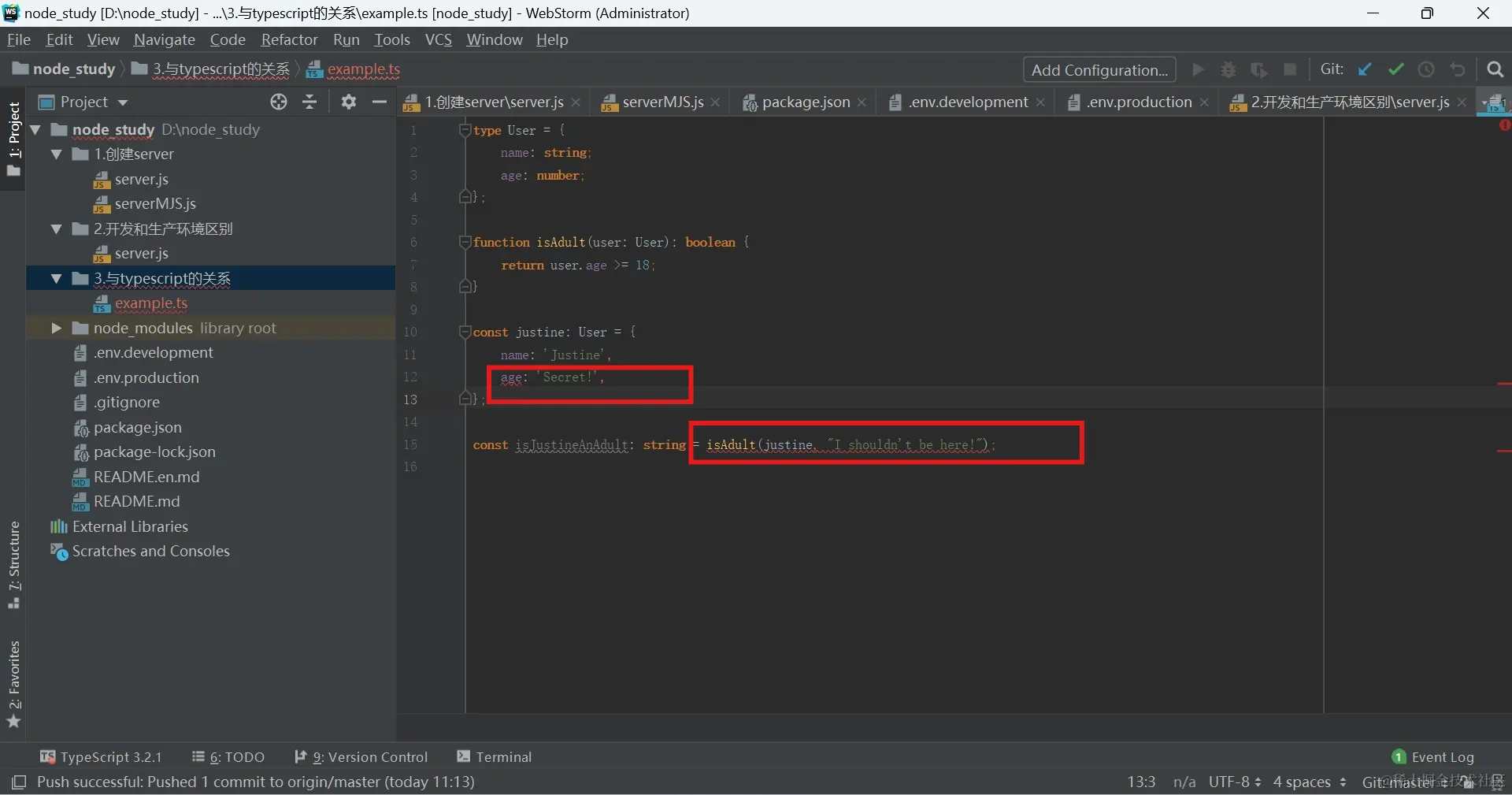Viewport: 1512px width, 795px height.
Task: Open the Navigate menu
Action: 164,39
